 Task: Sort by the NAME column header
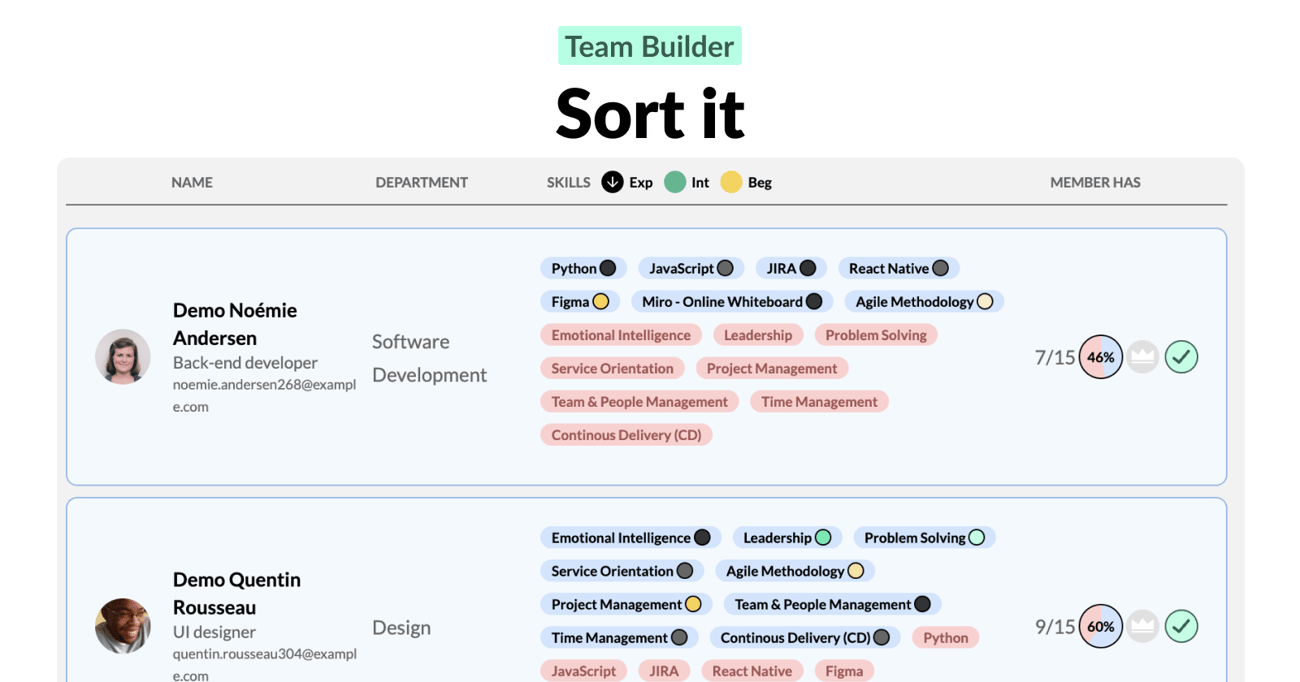click(x=192, y=182)
